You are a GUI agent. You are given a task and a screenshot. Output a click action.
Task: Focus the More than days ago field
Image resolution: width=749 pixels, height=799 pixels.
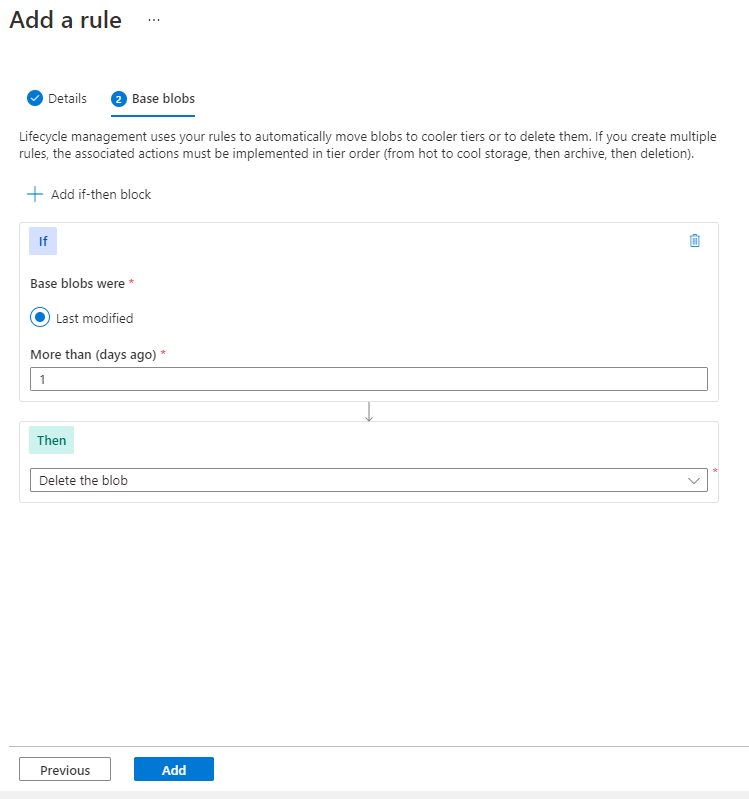369,379
